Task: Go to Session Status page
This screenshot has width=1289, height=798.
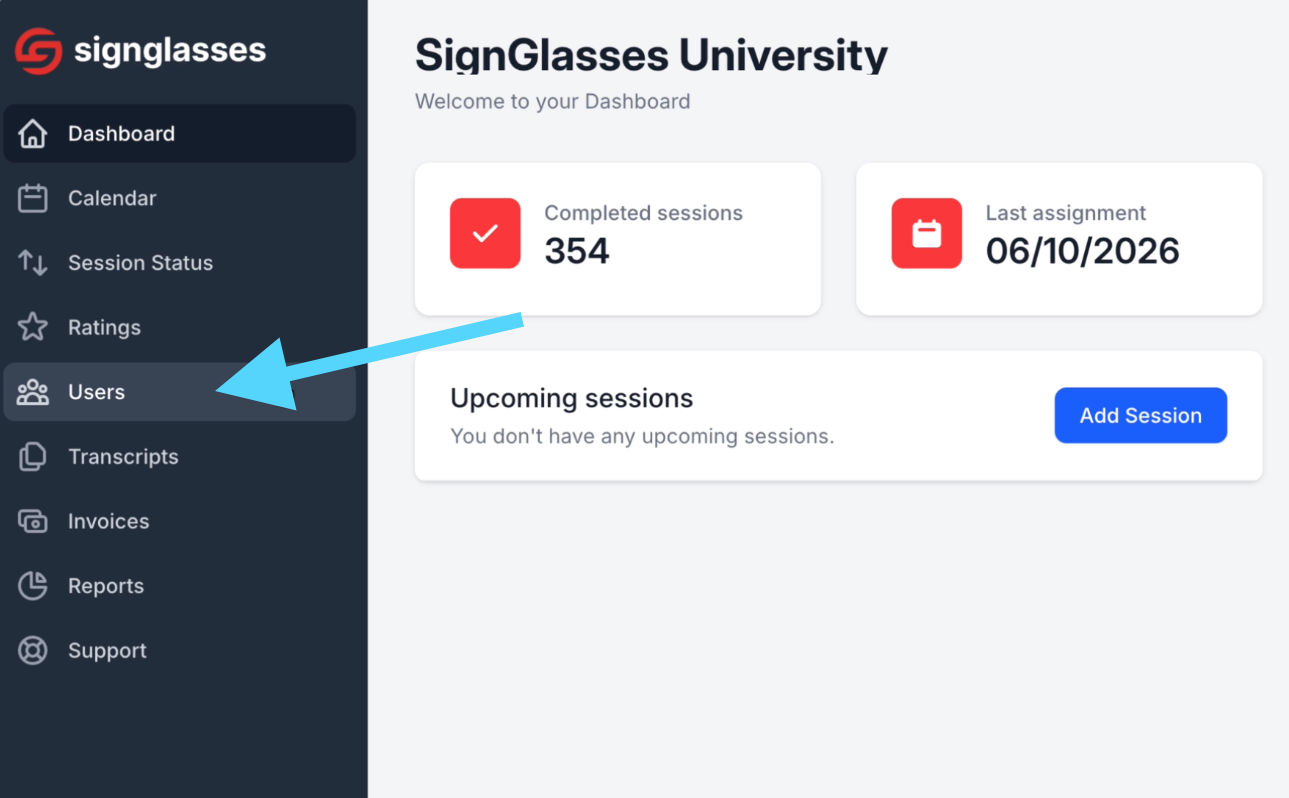Action: pyautogui.click(x=180, y=263)
